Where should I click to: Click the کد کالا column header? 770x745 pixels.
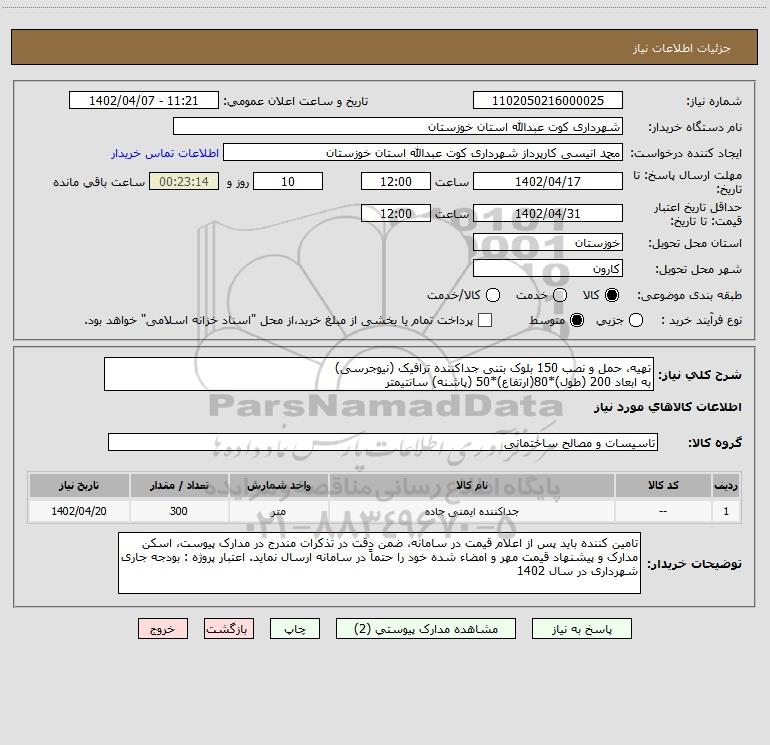[663, 485]
